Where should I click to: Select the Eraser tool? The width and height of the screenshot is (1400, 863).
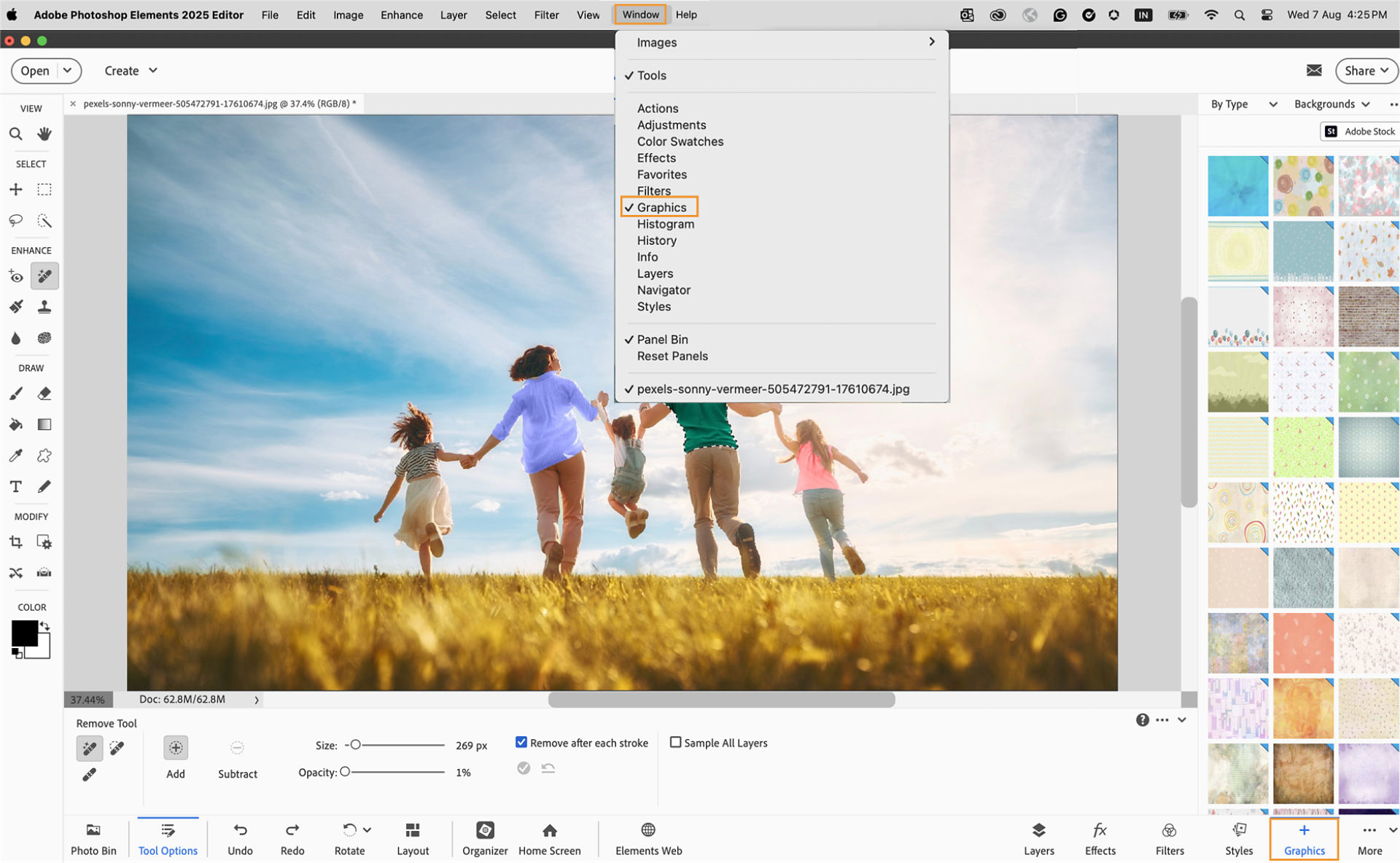point(44,394)
